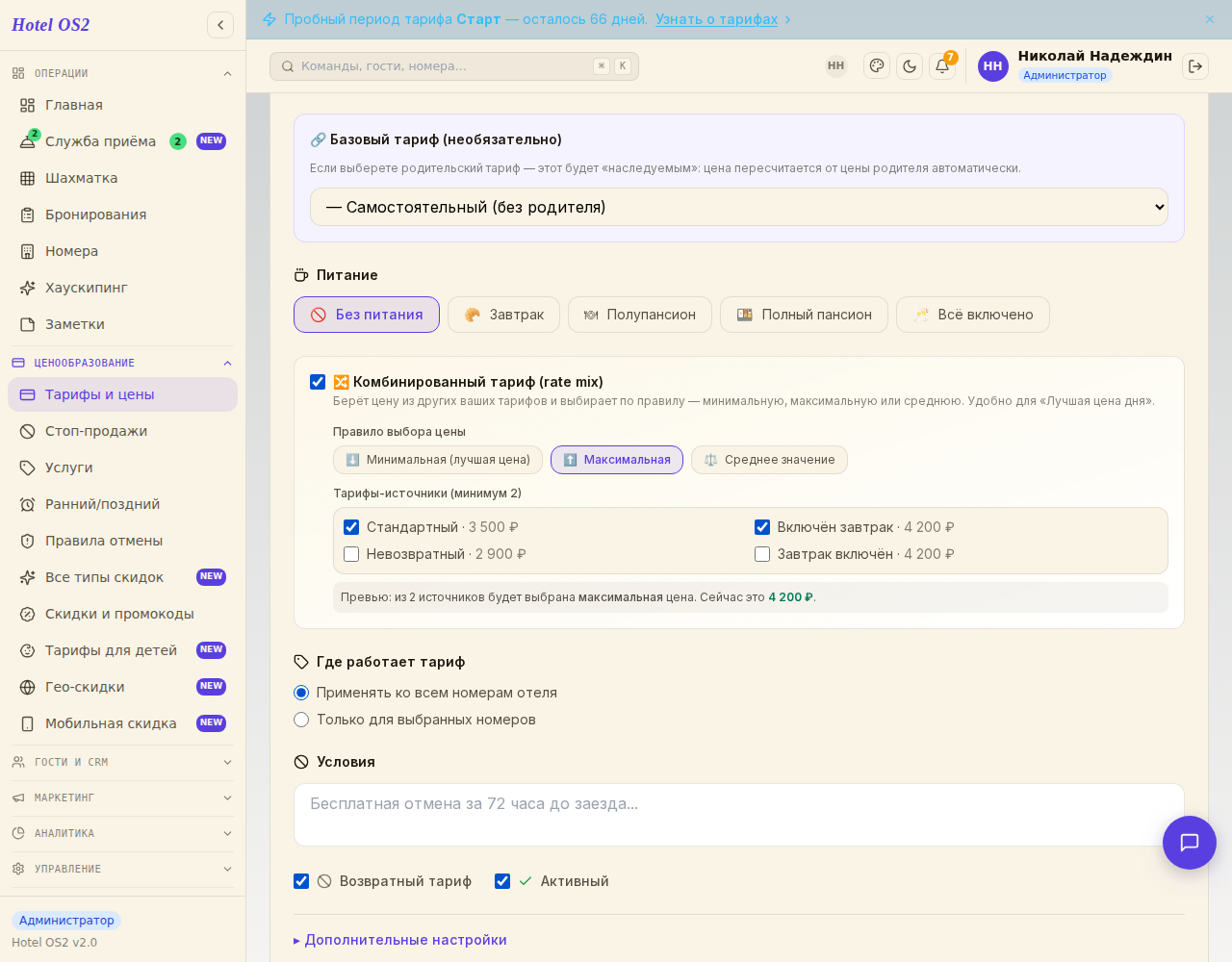Expand the Гости и CRM sidebar group
The width and height of the screenshot is (1232, 962).
coord(122,762)
